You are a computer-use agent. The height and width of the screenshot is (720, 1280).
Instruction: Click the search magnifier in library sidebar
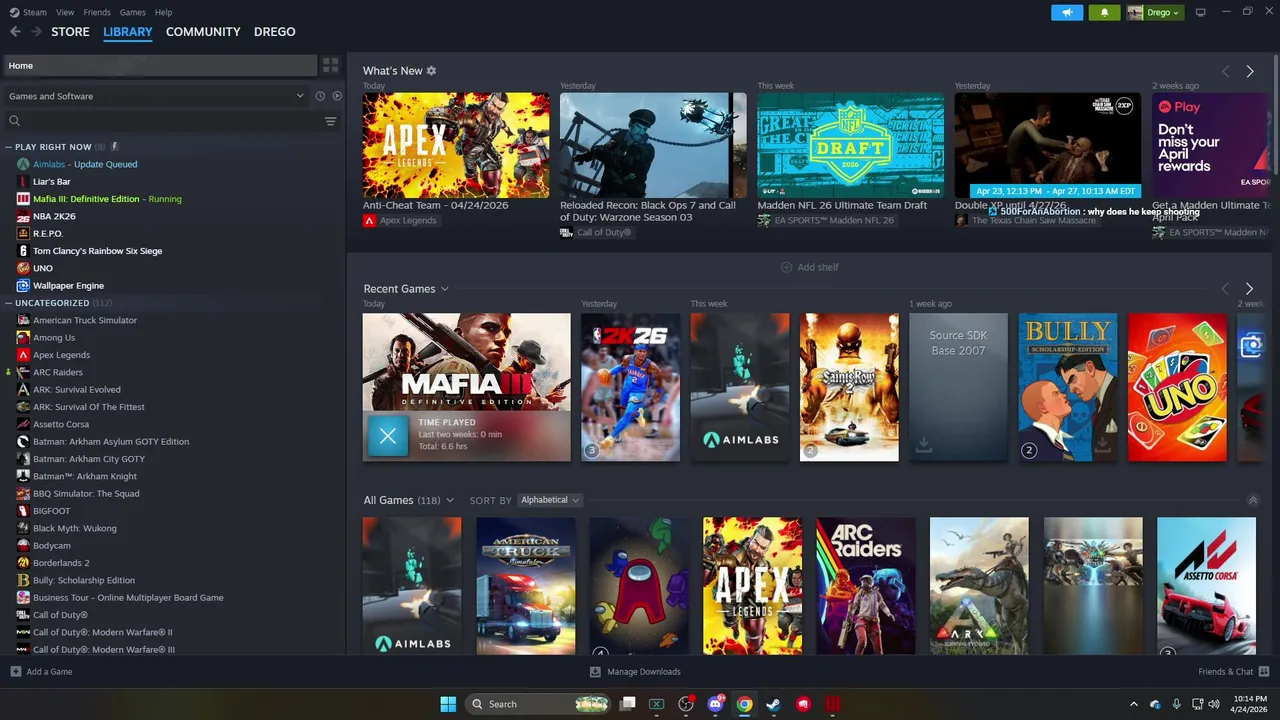pyautogui.click(x=14, y=121)
